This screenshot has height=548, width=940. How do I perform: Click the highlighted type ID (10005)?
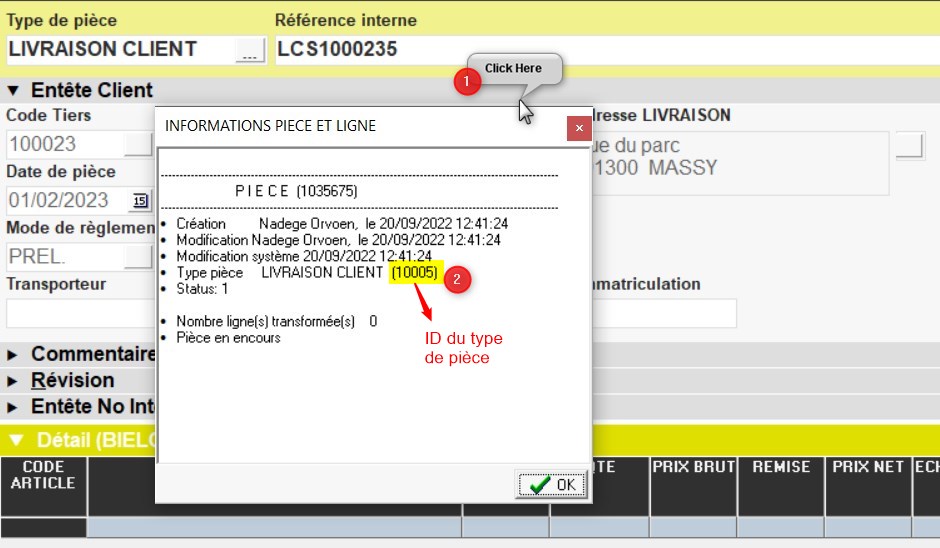[x=415, y=273]
